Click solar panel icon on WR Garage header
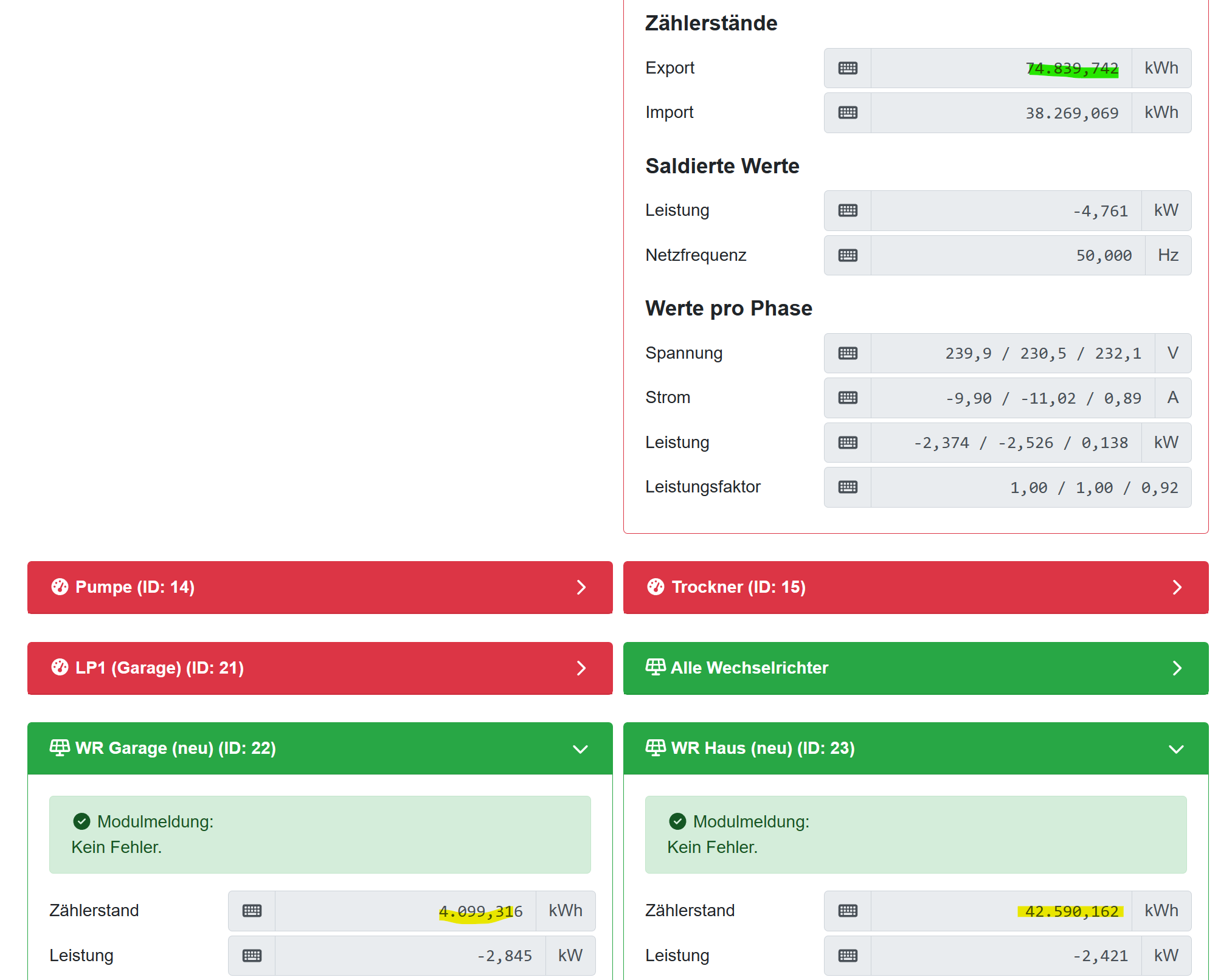The image size is (1218, 980). click(x=60, y=747)
